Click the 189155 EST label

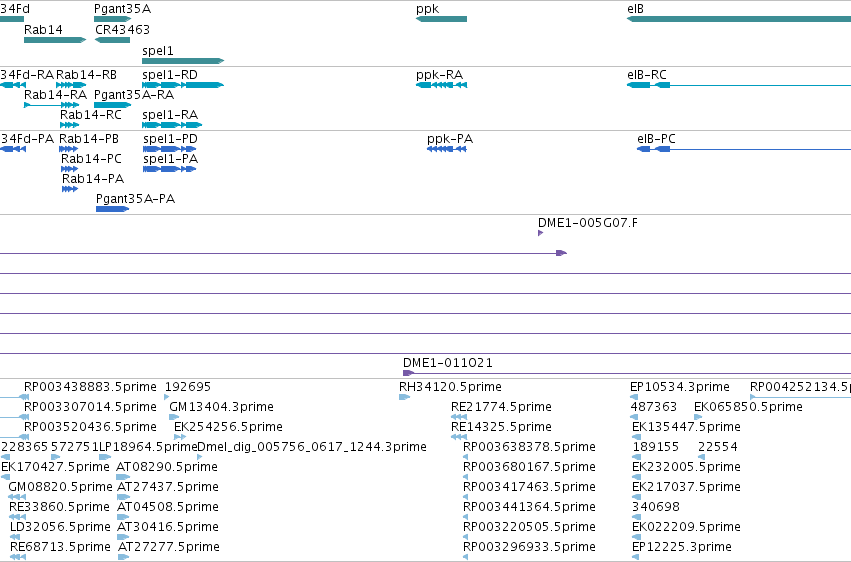pyautogui.click(x=656, y=446)
